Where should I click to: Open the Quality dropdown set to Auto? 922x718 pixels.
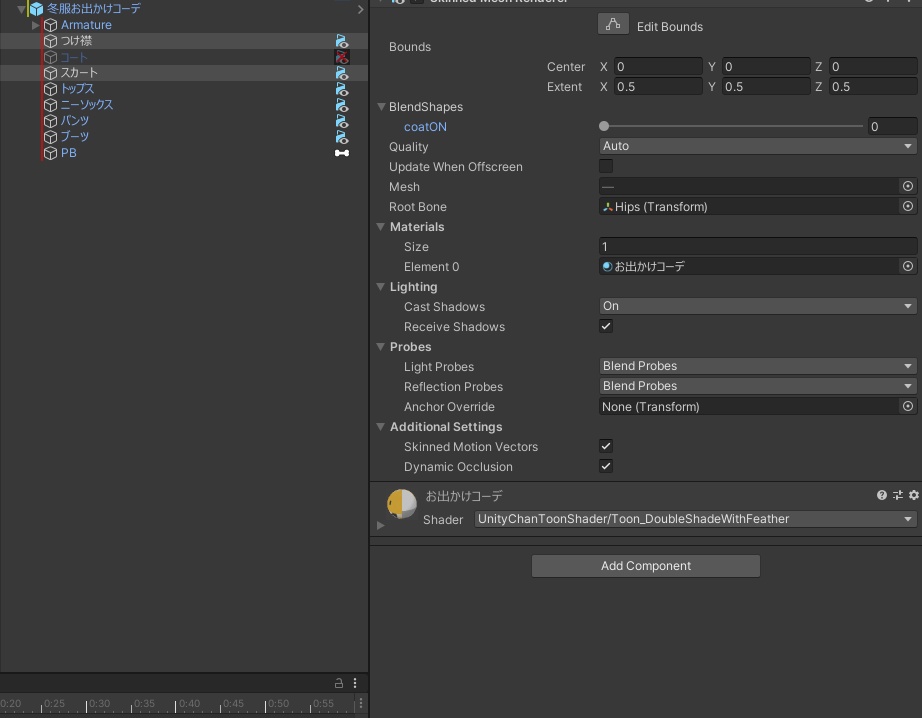pyautogui.click(x=757, y=146)
